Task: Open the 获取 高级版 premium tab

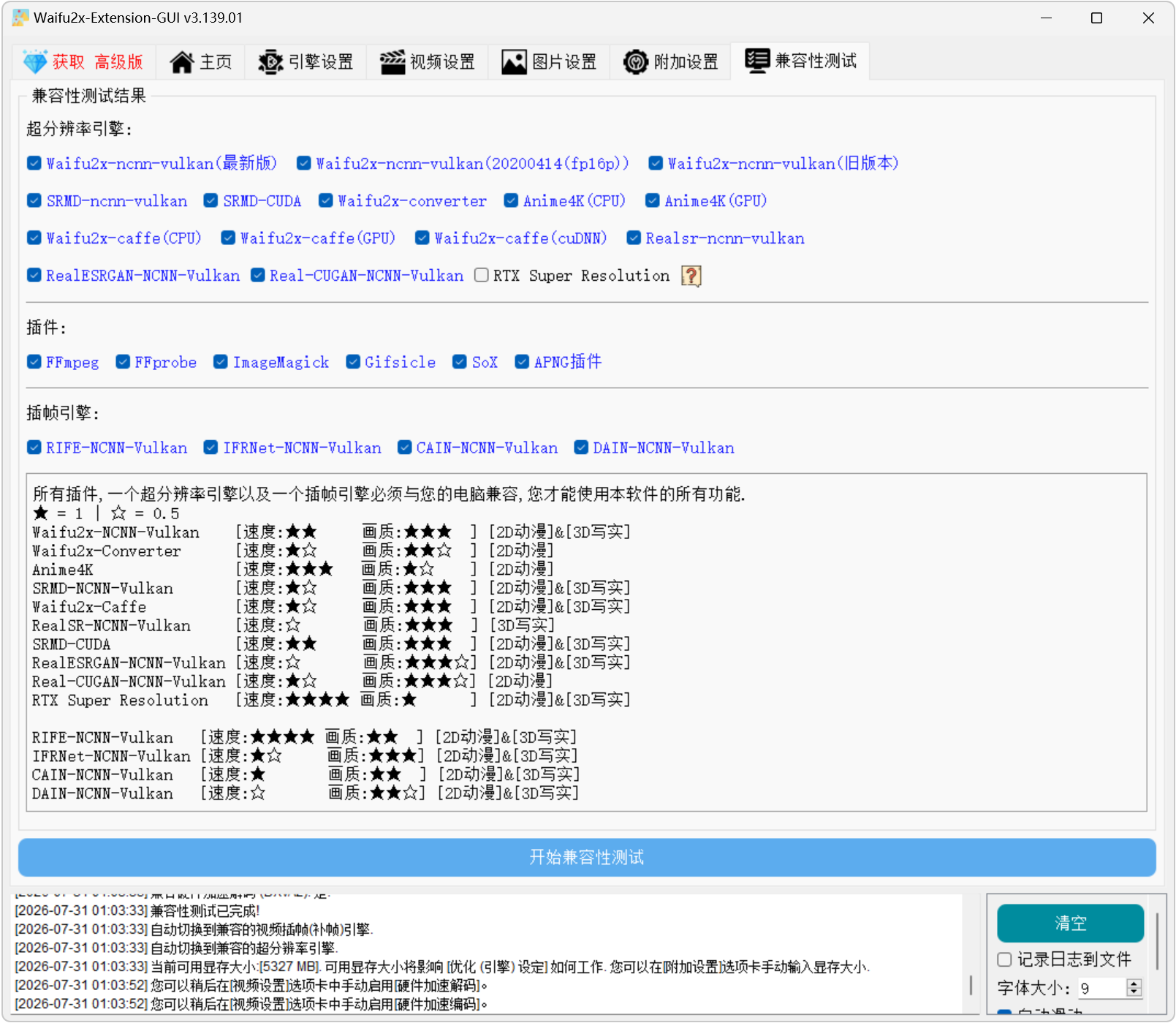Action: [x=83, y=62]
